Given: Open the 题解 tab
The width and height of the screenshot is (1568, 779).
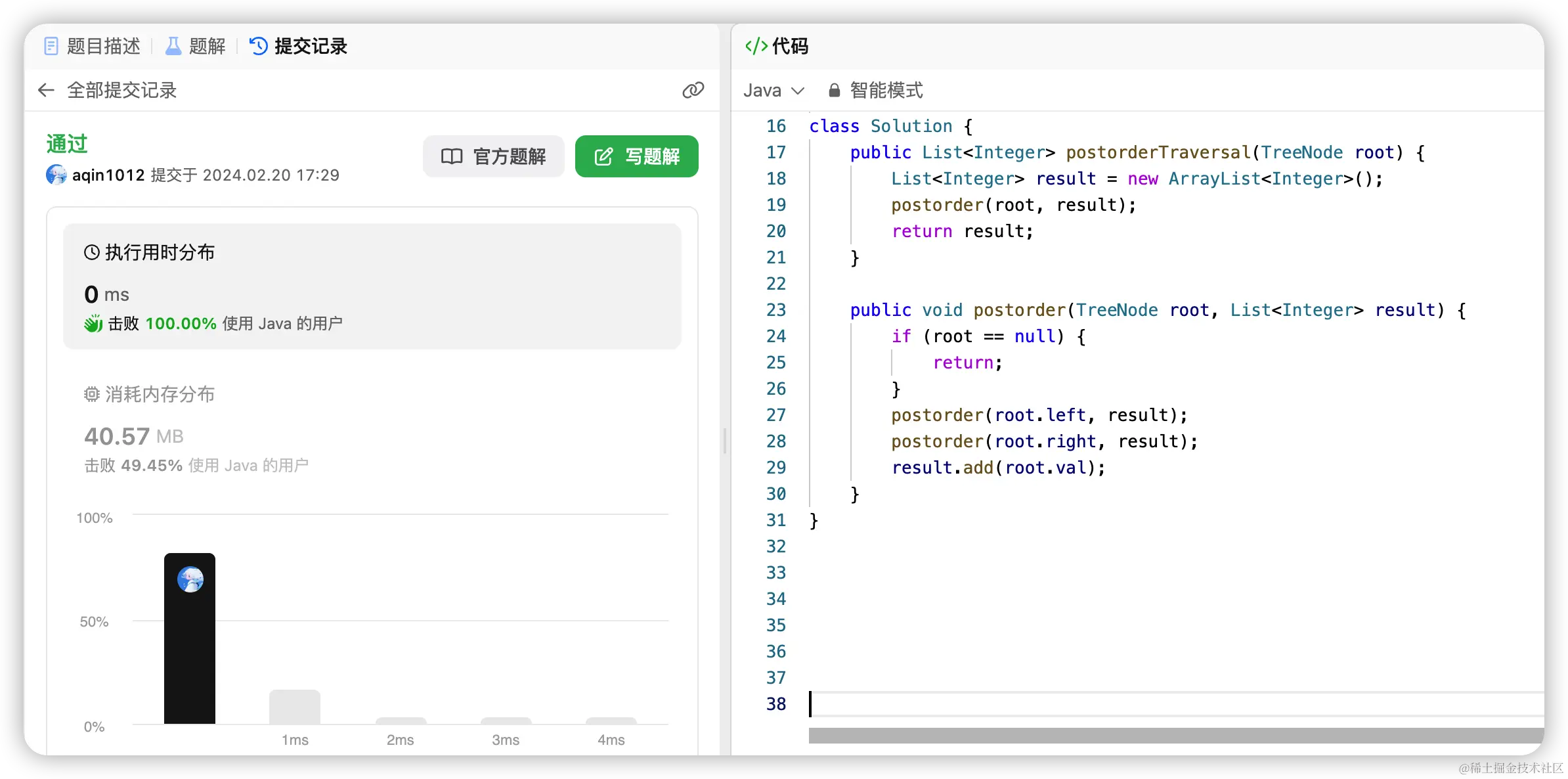Looking at the screenshot, I should (195, 46).
